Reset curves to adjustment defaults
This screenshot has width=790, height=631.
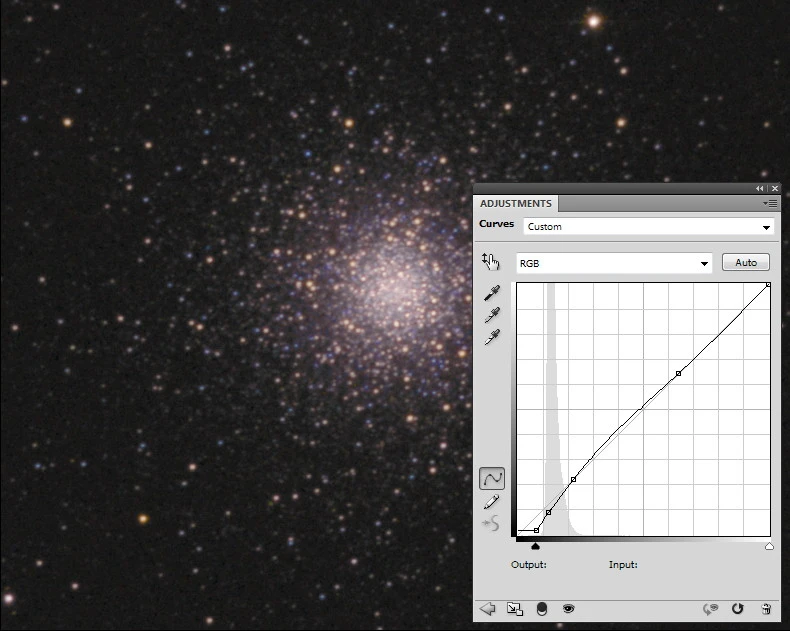coord(738,608)
